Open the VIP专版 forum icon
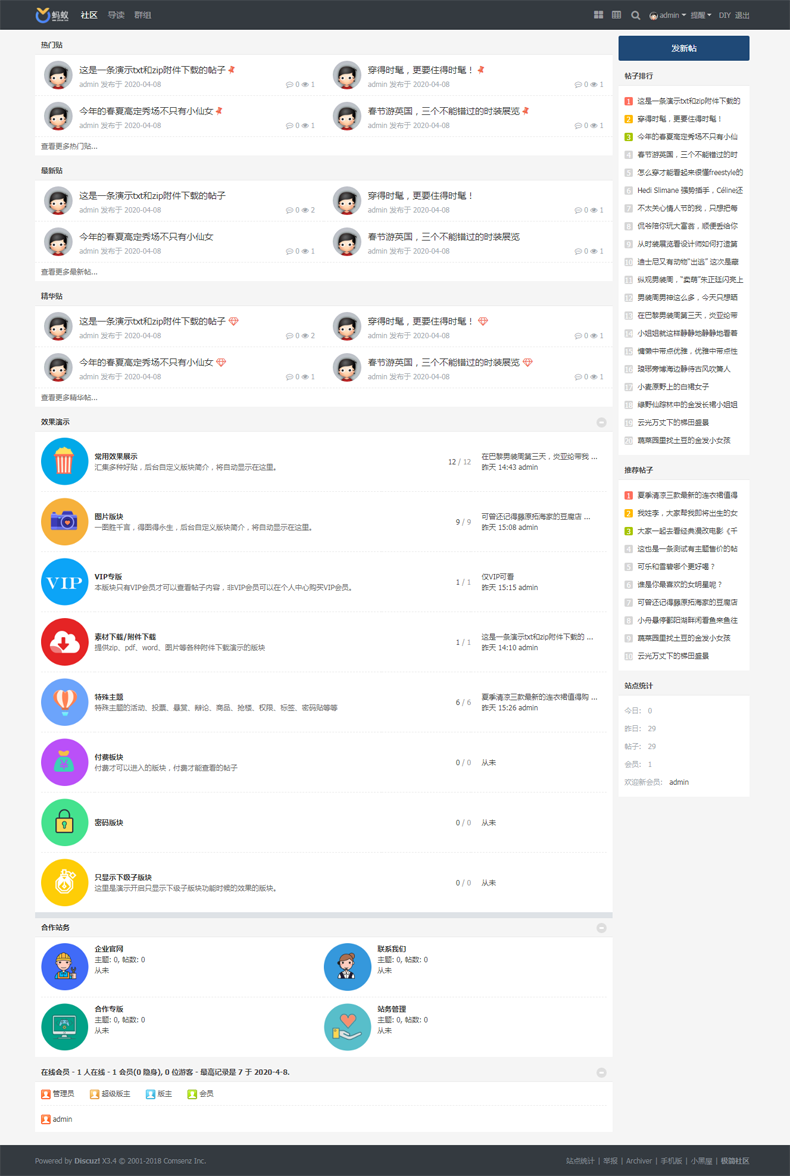Image resolution: width=790 pixels, height=1176 pixels. [65, 581]
